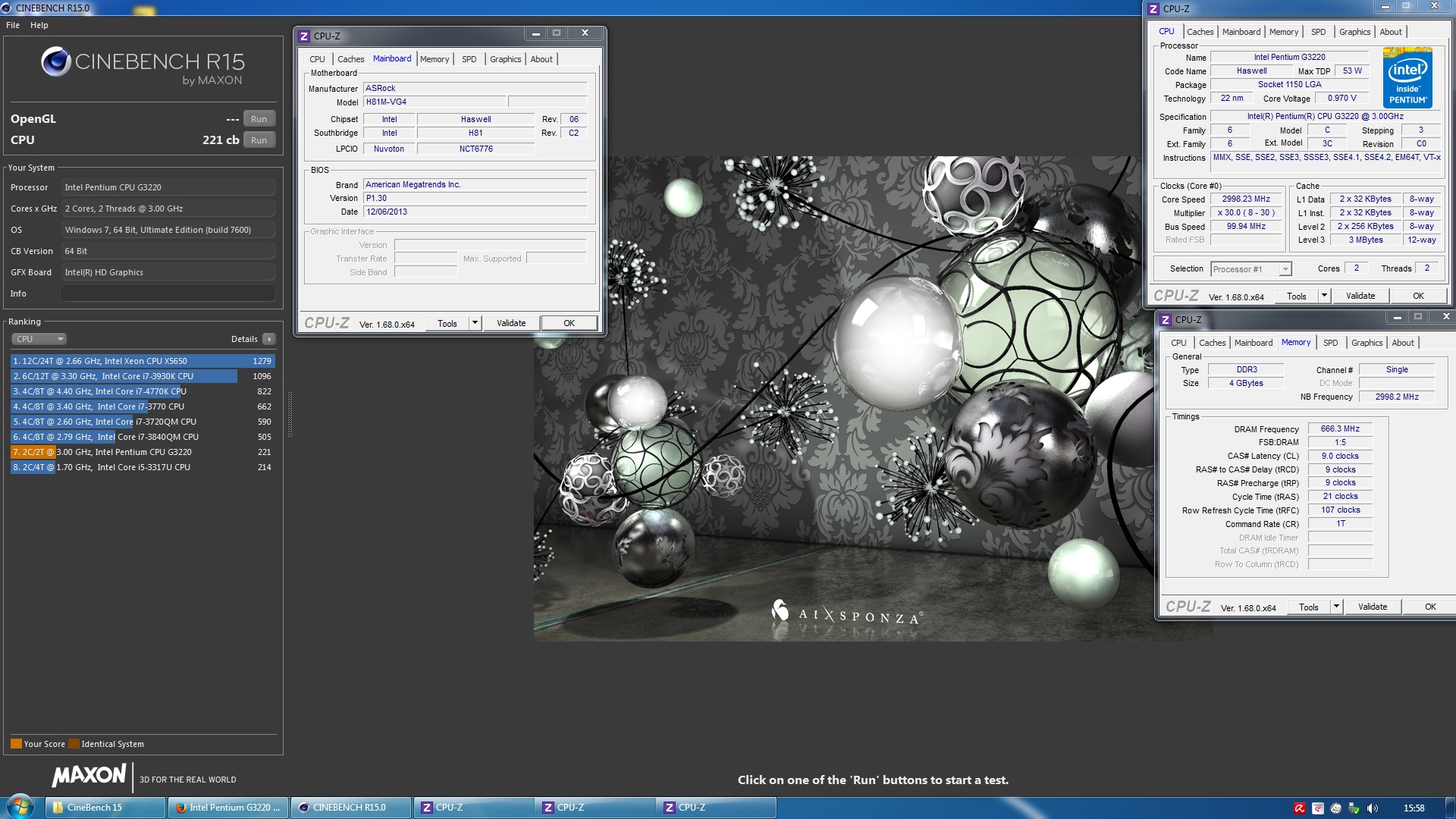This screenshot has height=819, width=1456.
Task: Switch to Caches tab in Mainboard CPU-Z window
Action: point(350,59)
